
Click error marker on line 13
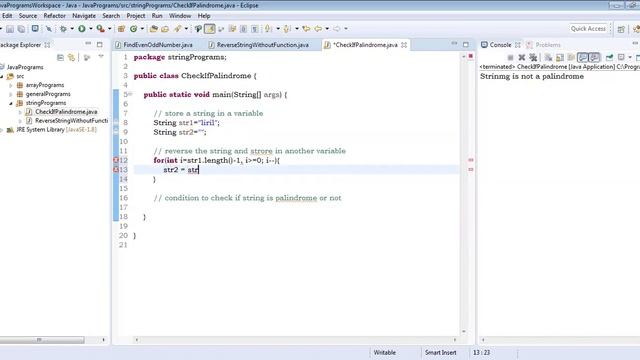(x=116, y=170)
